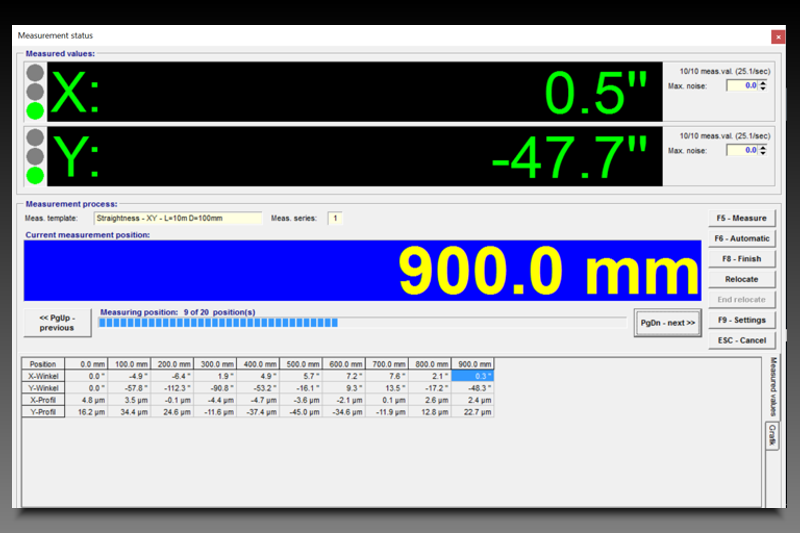Image resolution: width=800 pixels, height=533 pixels.
Task: Select the Measured values side tab
Action: tap(773, 387)
